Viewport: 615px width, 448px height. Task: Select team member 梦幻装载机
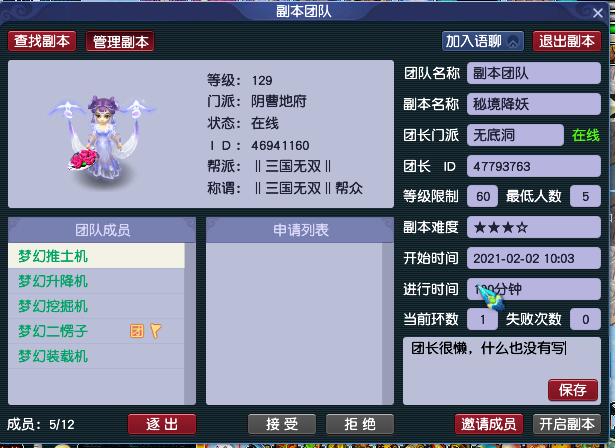96,356
